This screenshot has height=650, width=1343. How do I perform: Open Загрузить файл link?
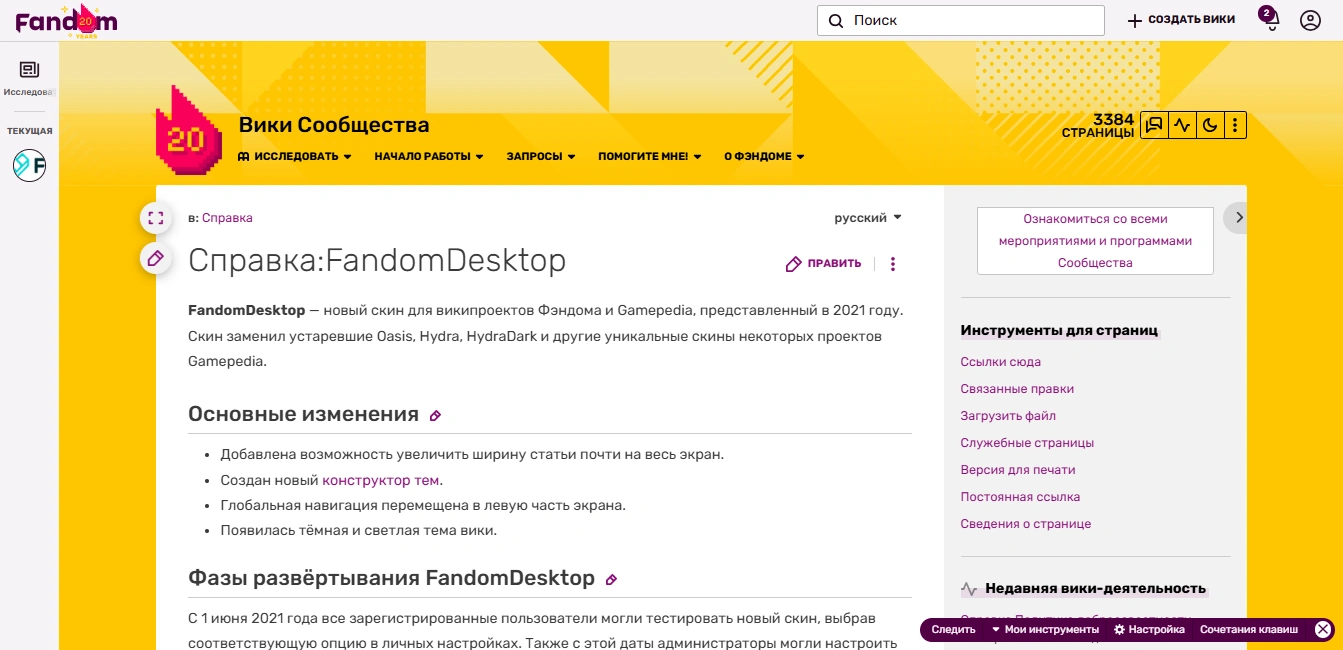[1008, 416]
